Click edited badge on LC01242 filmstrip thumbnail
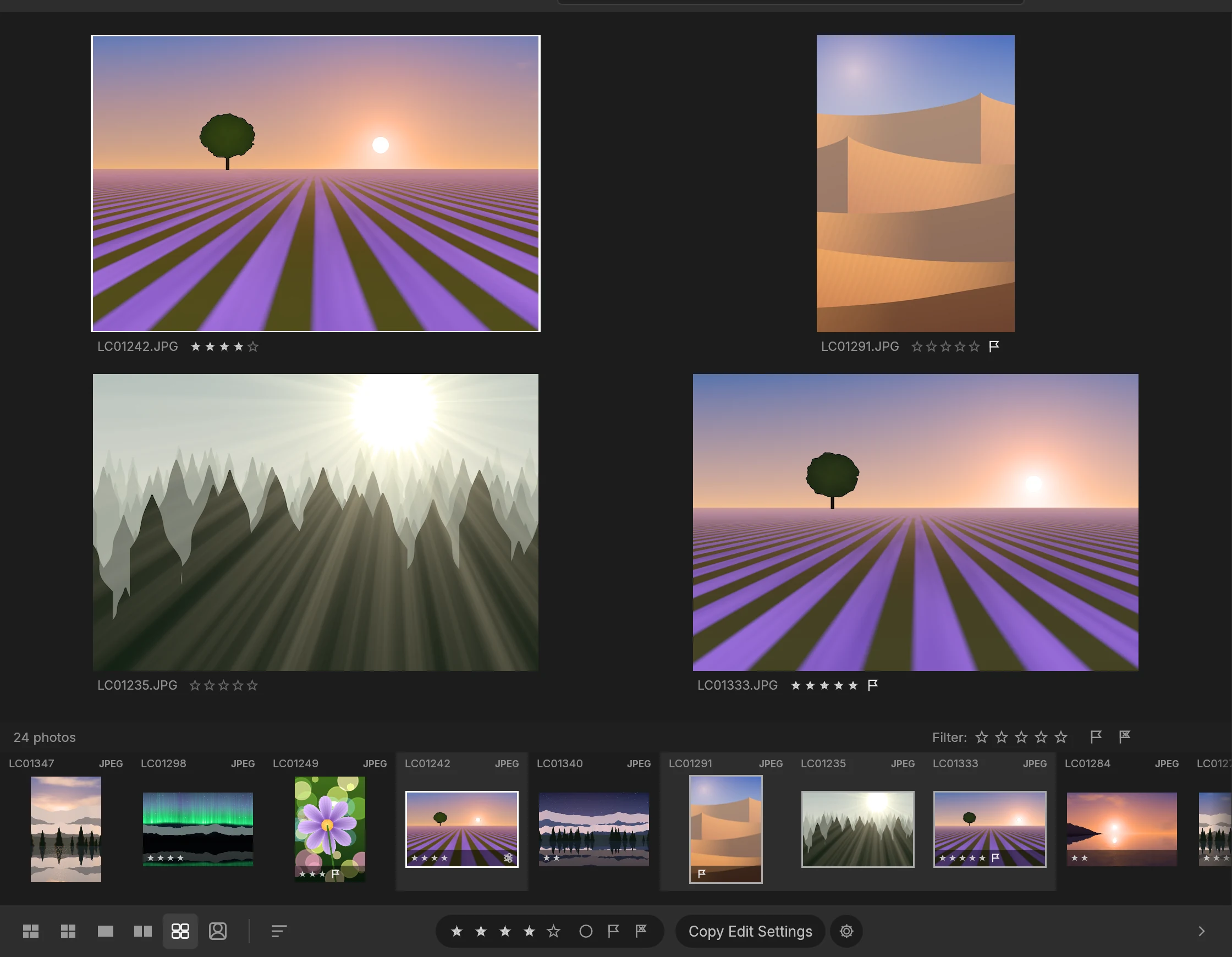Image resolution: width=1232 pixels, height=957 pixels. 508,857
